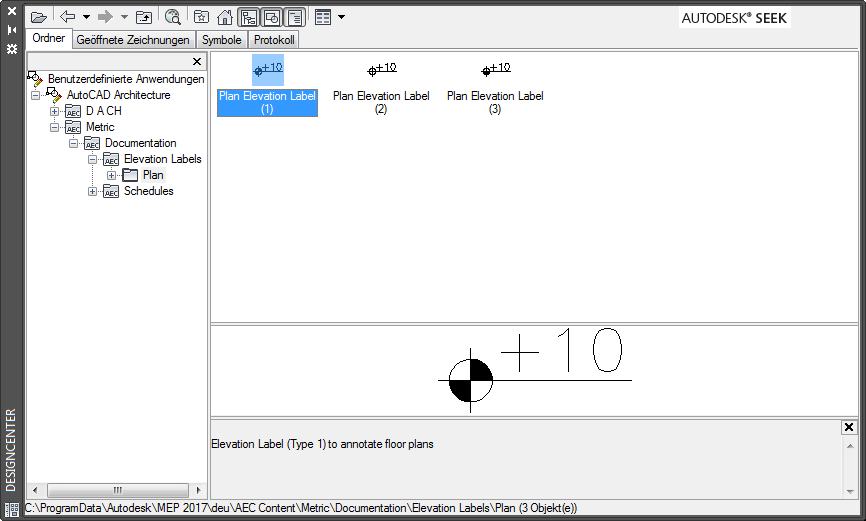The height and width of the screenshot is (521, 866).
Task: Close the DesignCenter palette
Action: coord(12,10)
